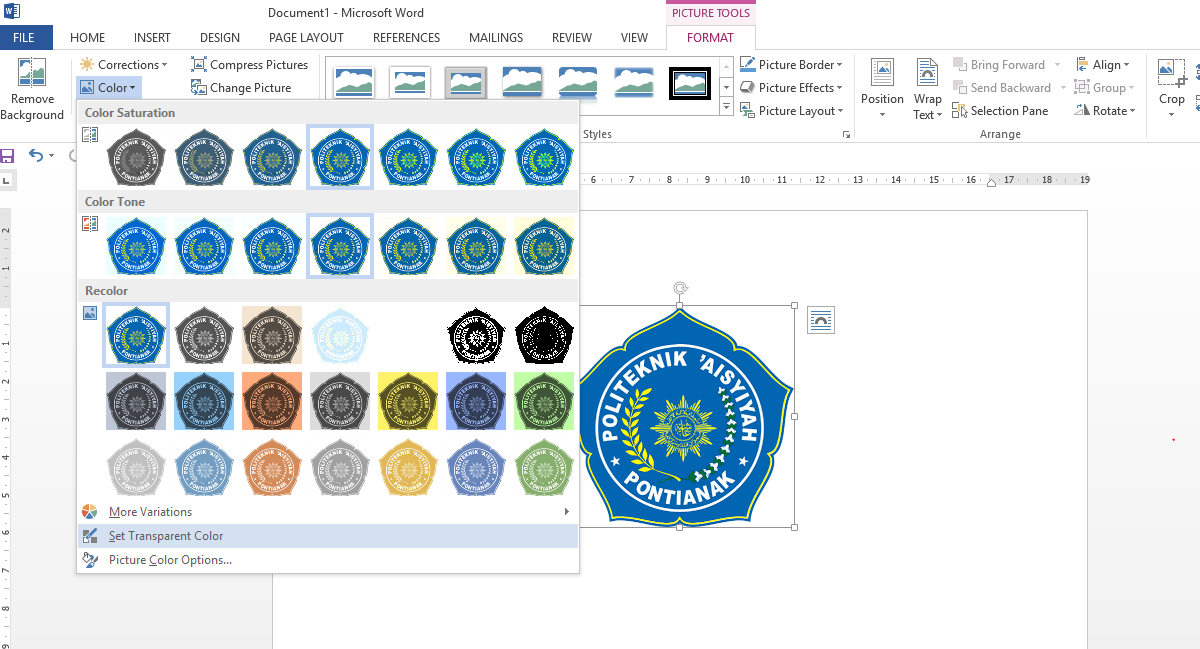Viewport: 1200px width, 649px height.
Task: Open the REVIEW tab
Action: coord(572,38)
